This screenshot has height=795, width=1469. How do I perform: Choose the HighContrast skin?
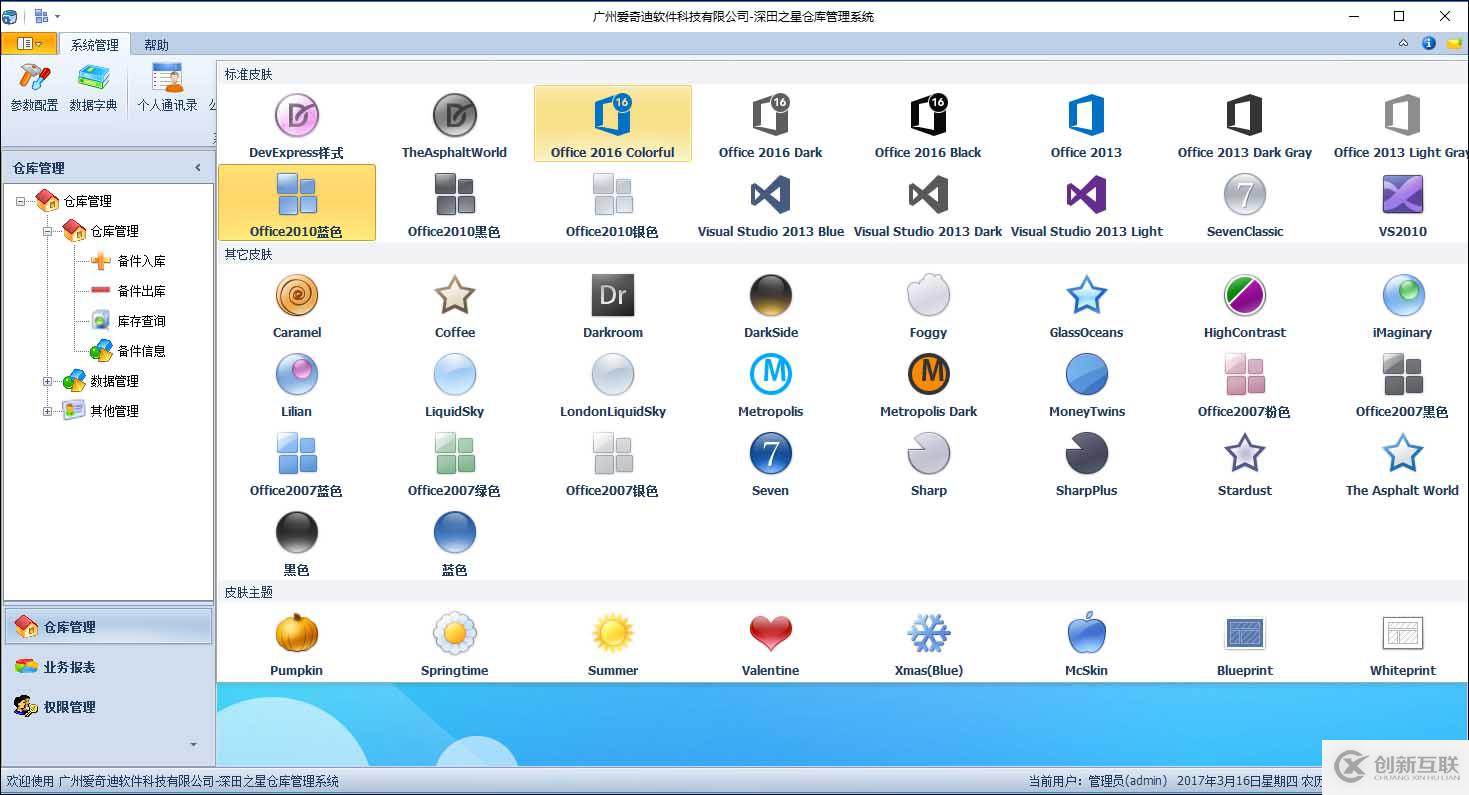(1244, 304)
